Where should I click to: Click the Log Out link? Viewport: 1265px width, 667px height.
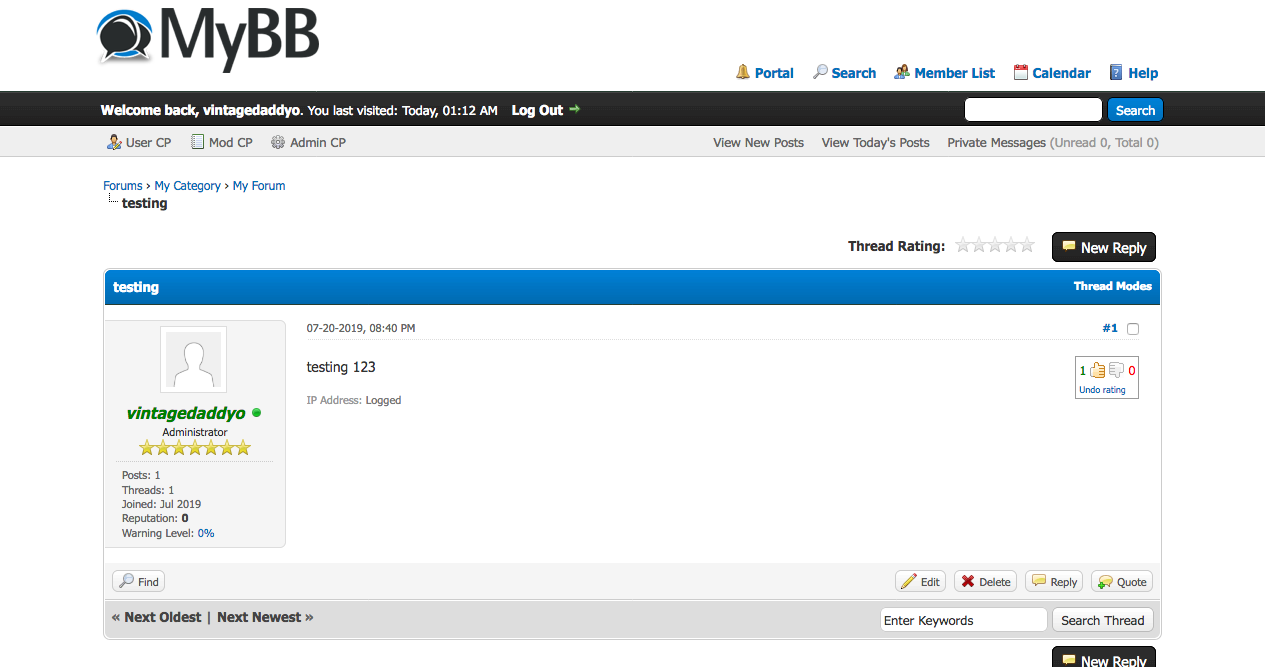click(x=538, y=110)
